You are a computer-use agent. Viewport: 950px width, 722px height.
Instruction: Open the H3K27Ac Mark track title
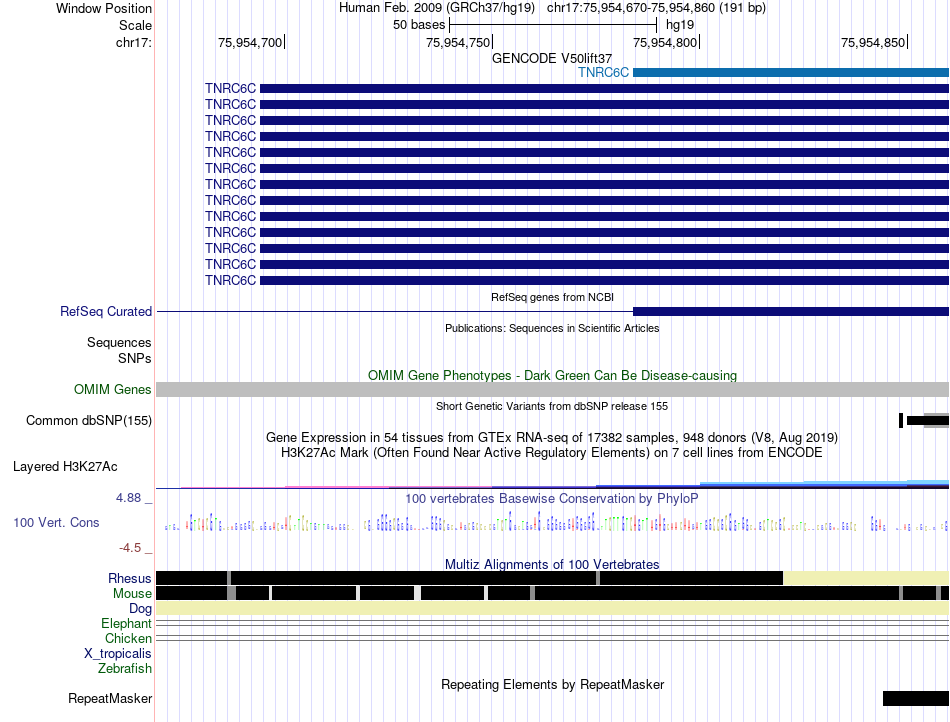tap(552, 452)
